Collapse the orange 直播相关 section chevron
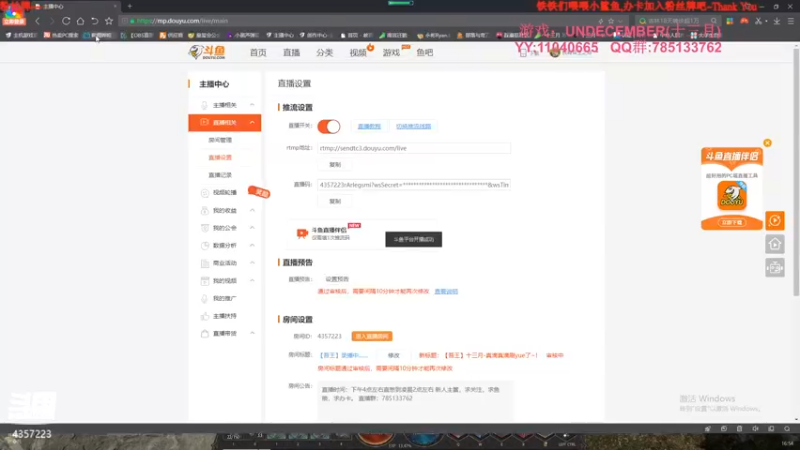The height and width of the screenshot is (450, 800). tap(252, 122)
